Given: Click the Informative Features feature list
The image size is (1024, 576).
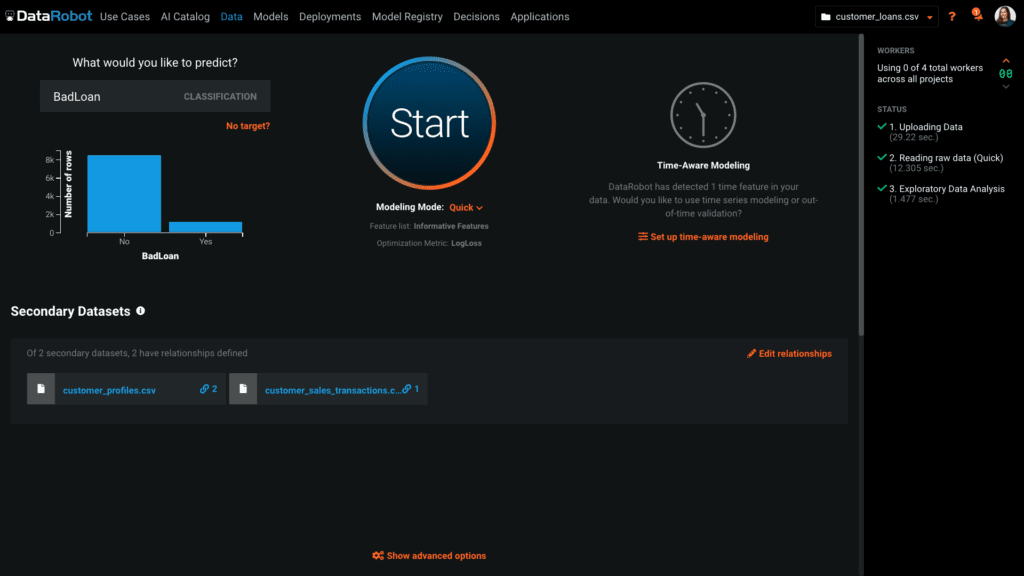Looking at the screenshot, I should tap(451, 226).
